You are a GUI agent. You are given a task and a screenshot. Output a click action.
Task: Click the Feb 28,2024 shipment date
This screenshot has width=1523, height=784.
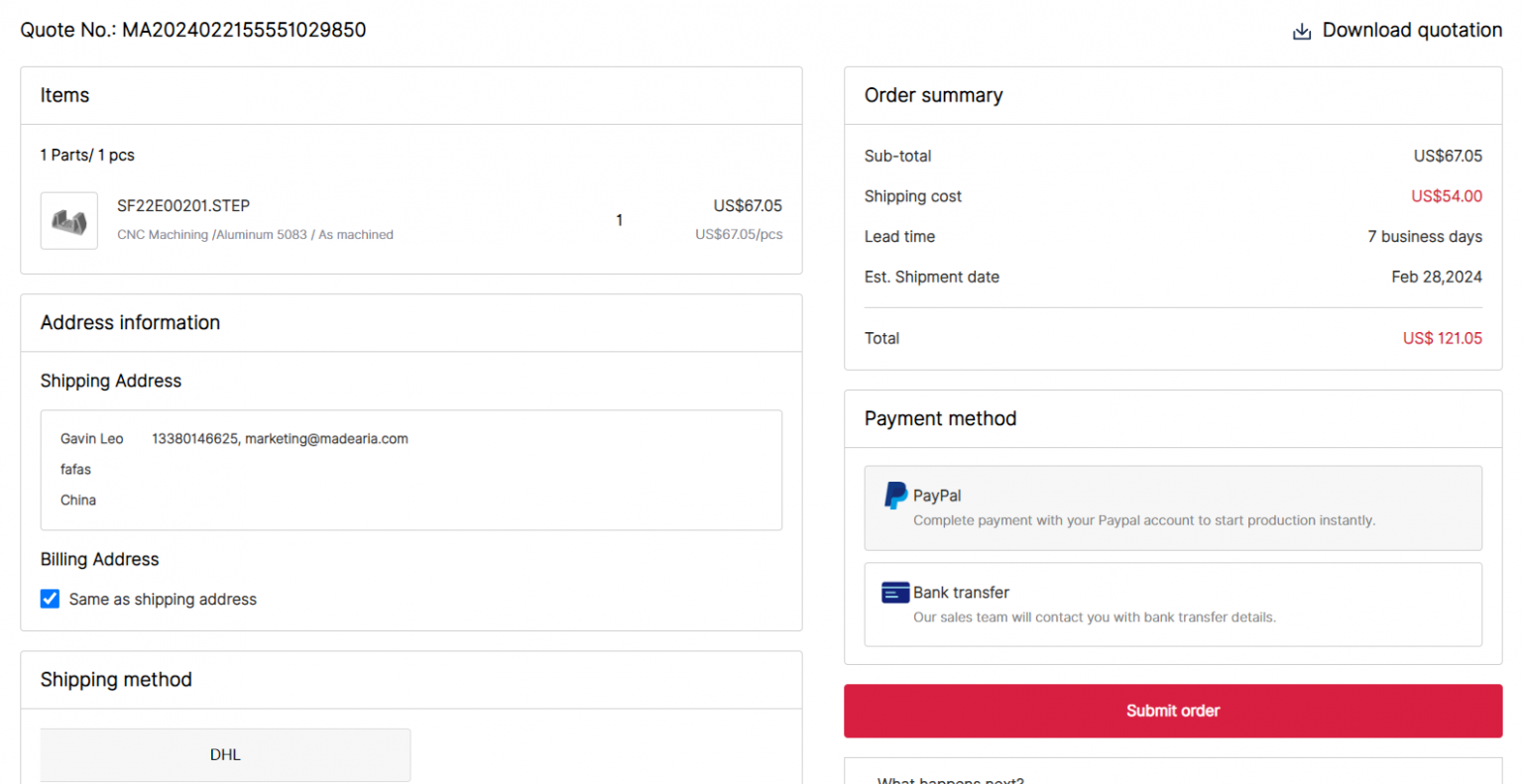tap(1436, 278)
